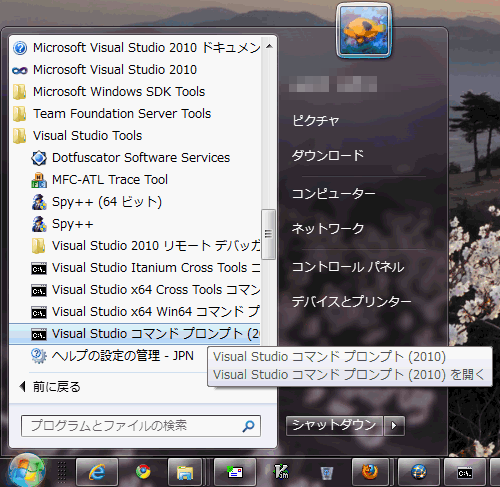Screen dimensions: 500x487
Task: Click the Windows Start orb
Action: pos(26,471)
